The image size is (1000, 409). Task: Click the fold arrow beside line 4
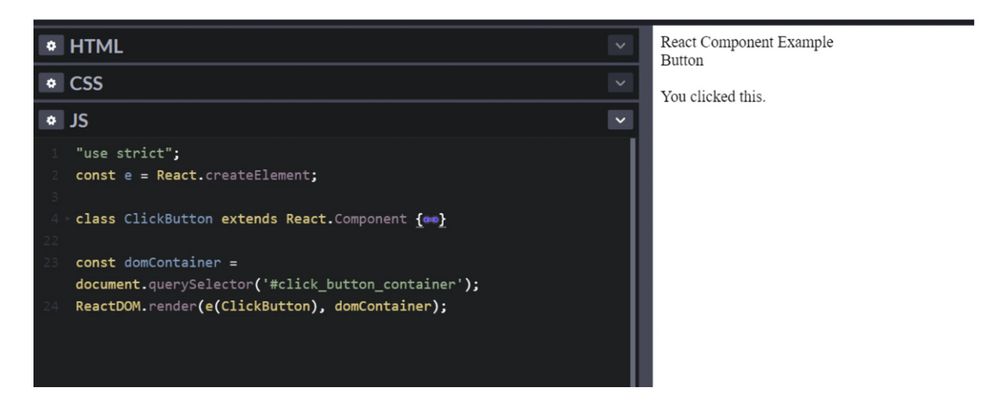66,219
